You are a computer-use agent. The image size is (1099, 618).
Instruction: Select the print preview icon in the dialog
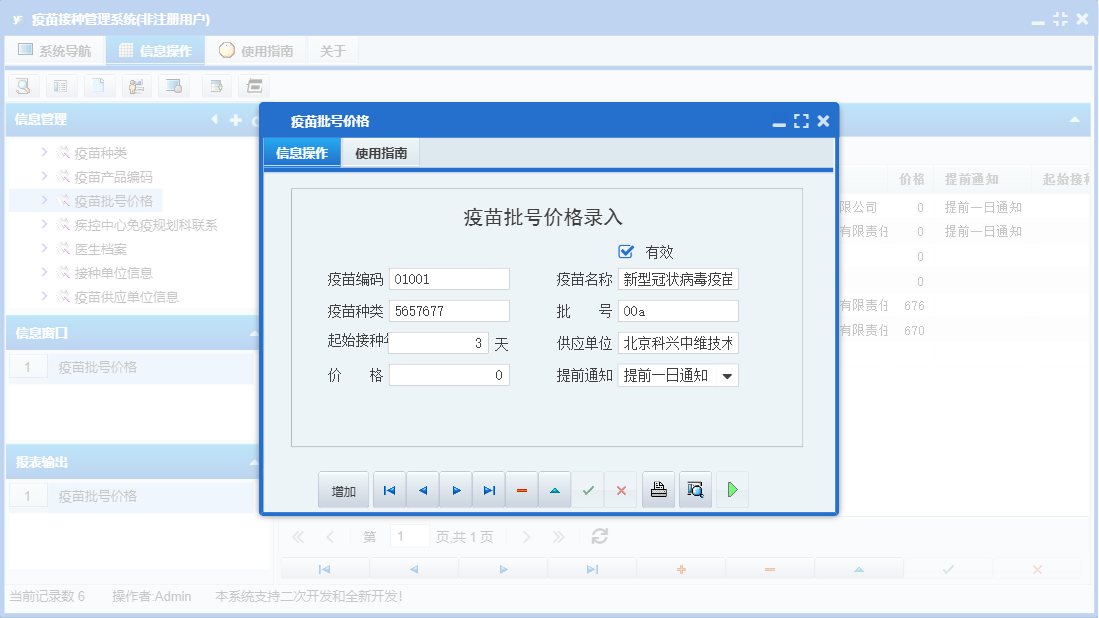[x=695, y=489]
